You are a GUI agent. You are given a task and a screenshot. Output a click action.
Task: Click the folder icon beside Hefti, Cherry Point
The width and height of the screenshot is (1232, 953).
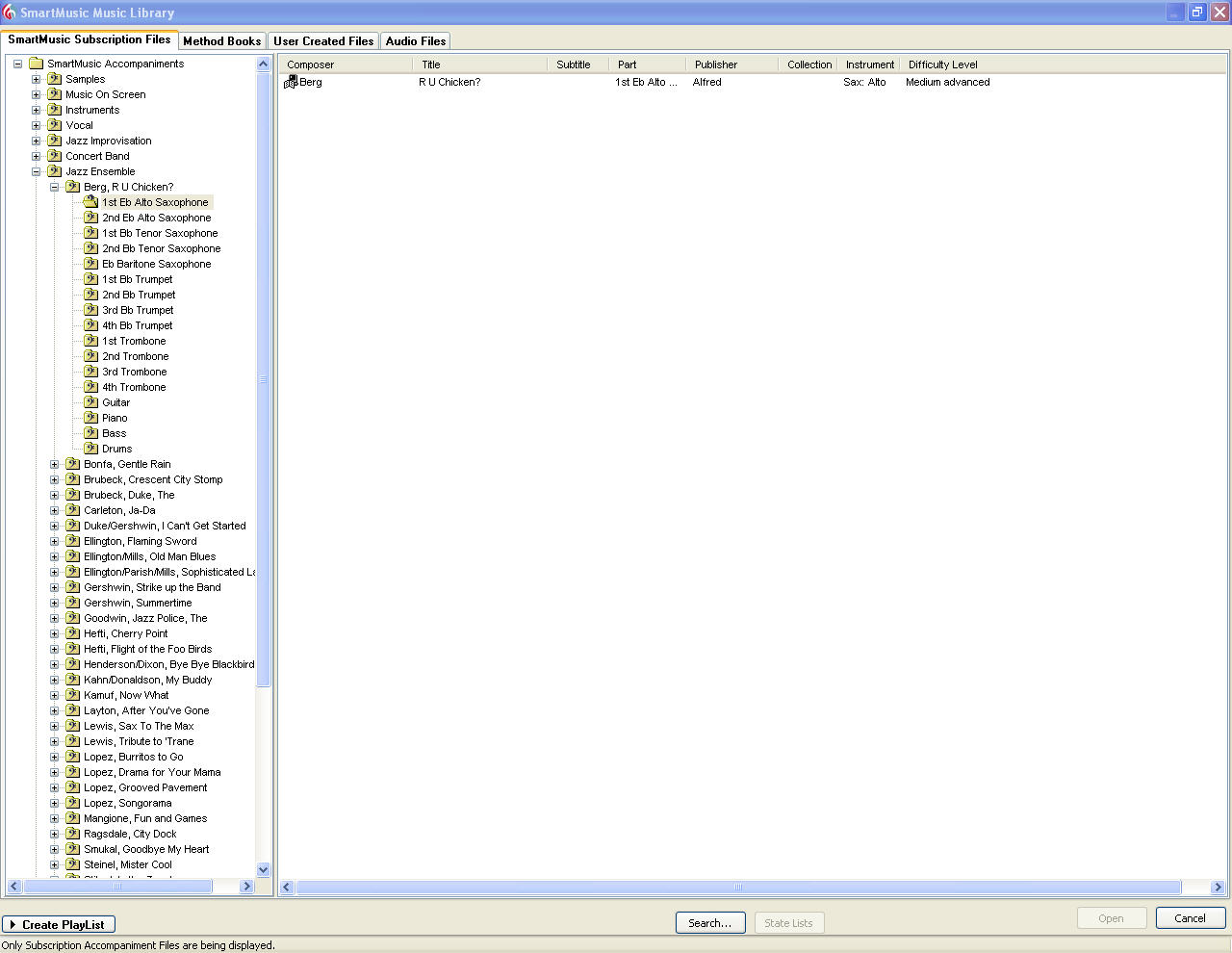pyautogui.click(x=73, y=633)
